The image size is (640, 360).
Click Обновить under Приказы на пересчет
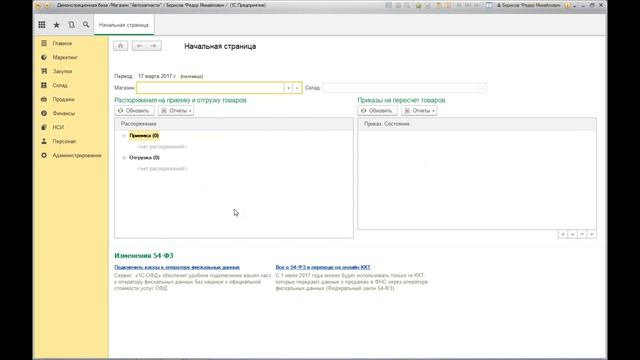377,111
